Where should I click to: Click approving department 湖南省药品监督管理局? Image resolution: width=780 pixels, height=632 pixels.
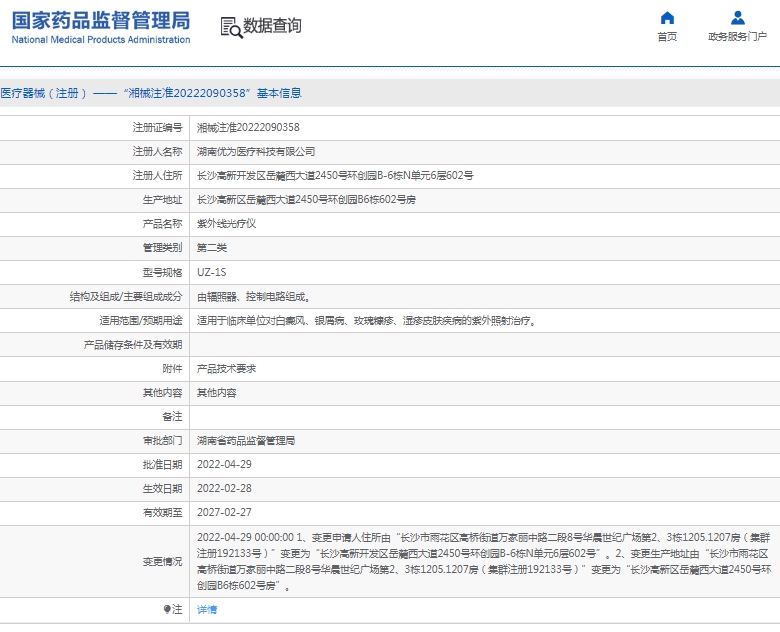tap(246, 441)
